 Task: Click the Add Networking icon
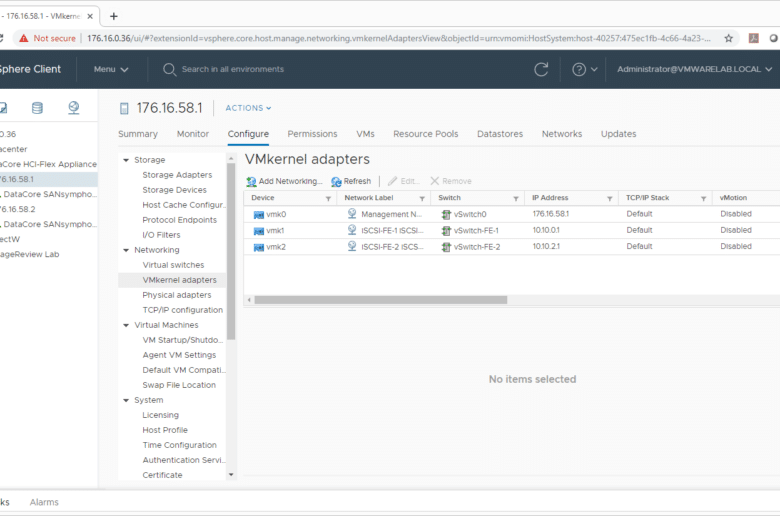pyautogui.click(x=251, y=182)
